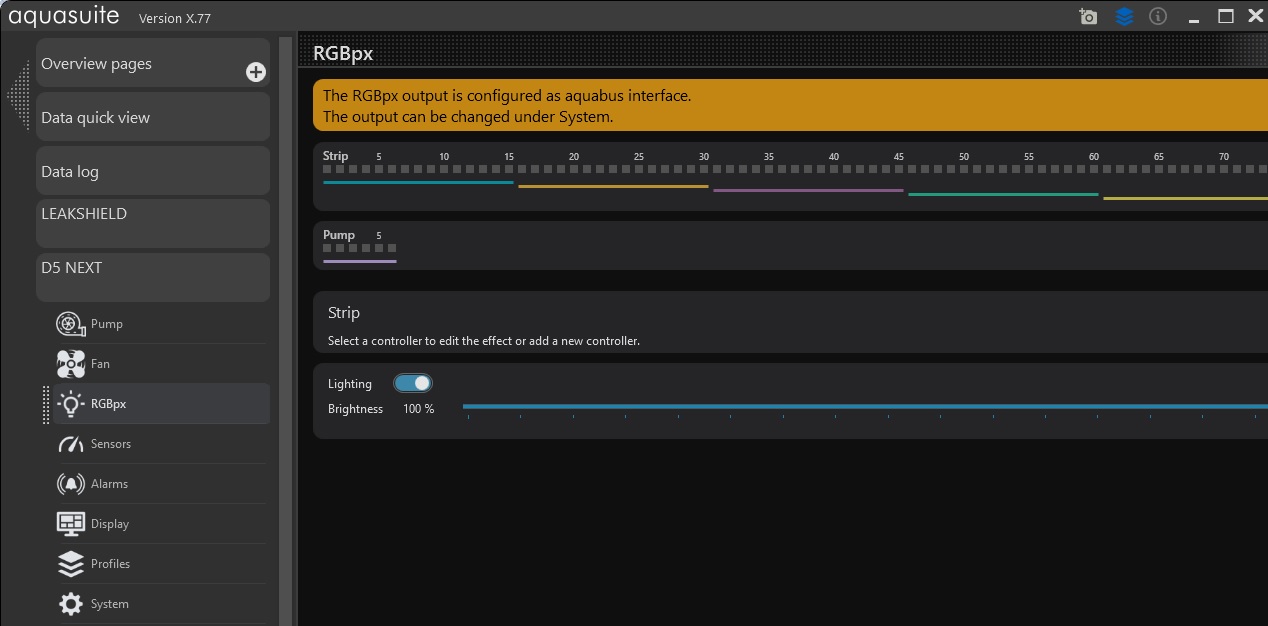Select the purple Pump LED controller bar
Image resolution: width=1268 pixels, height=626 pixels.
(360, 261)
